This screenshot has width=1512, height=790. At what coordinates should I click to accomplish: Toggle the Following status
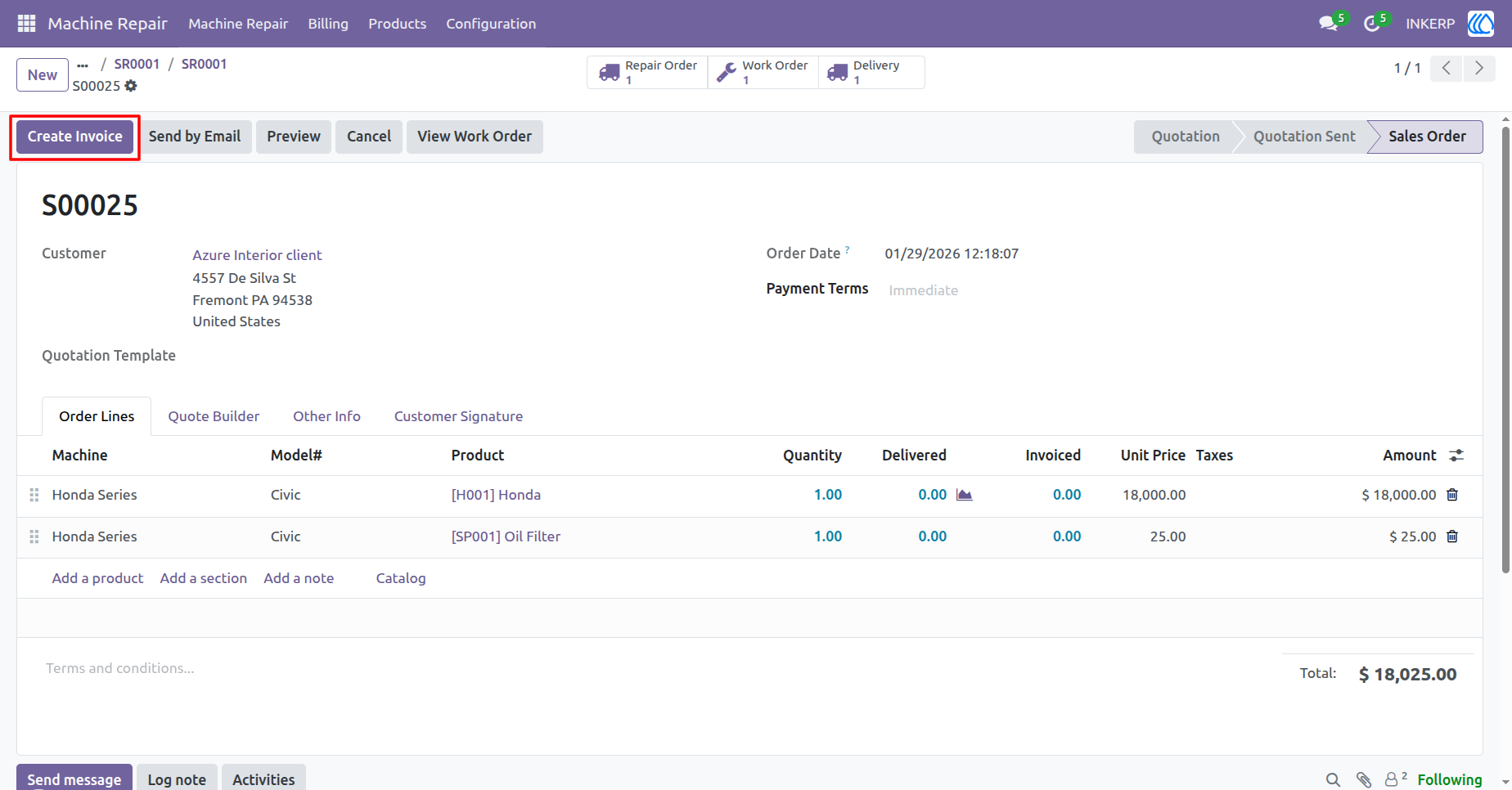tap(1449, 779)
